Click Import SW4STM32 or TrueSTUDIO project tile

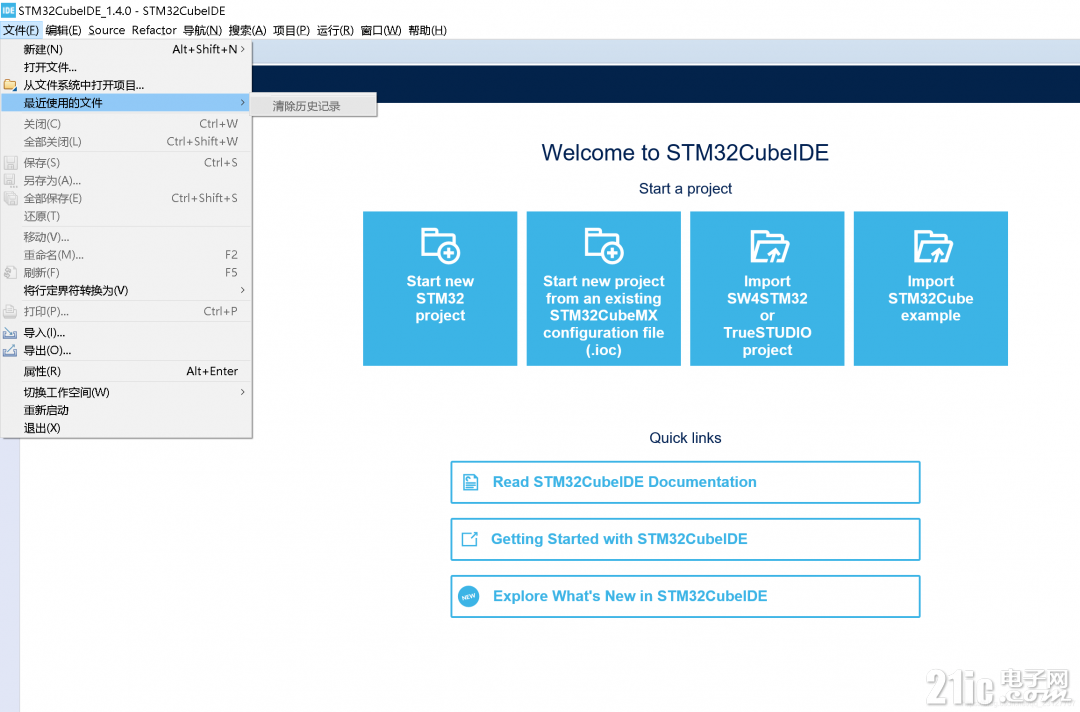[x=767, y=289]
